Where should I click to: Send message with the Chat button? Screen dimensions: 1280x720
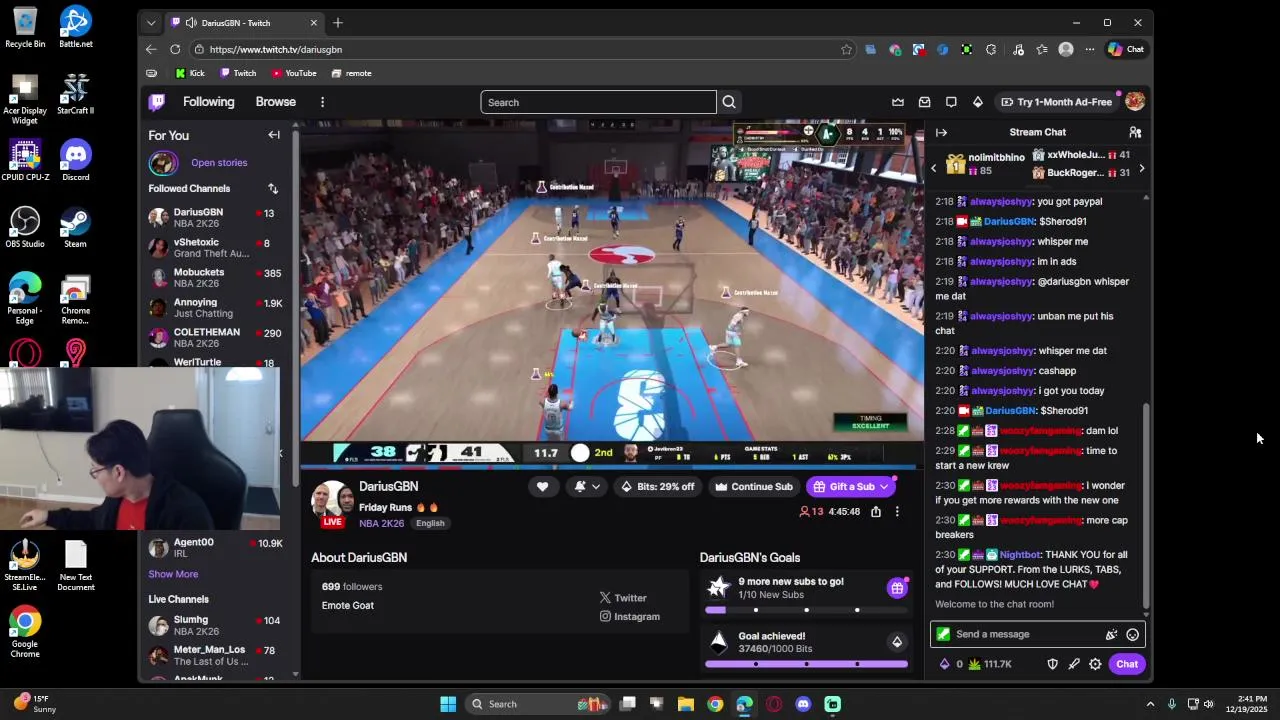(1127, 664)
